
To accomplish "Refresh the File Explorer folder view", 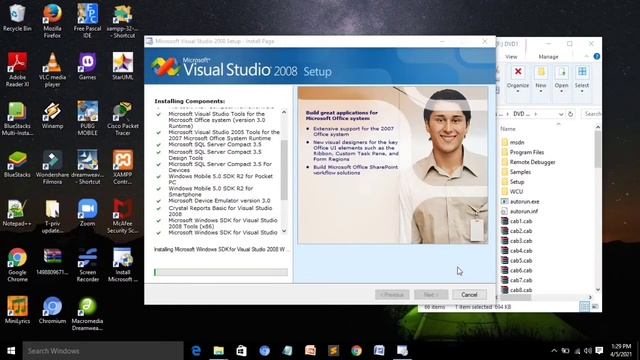I will tap(571, 114).
